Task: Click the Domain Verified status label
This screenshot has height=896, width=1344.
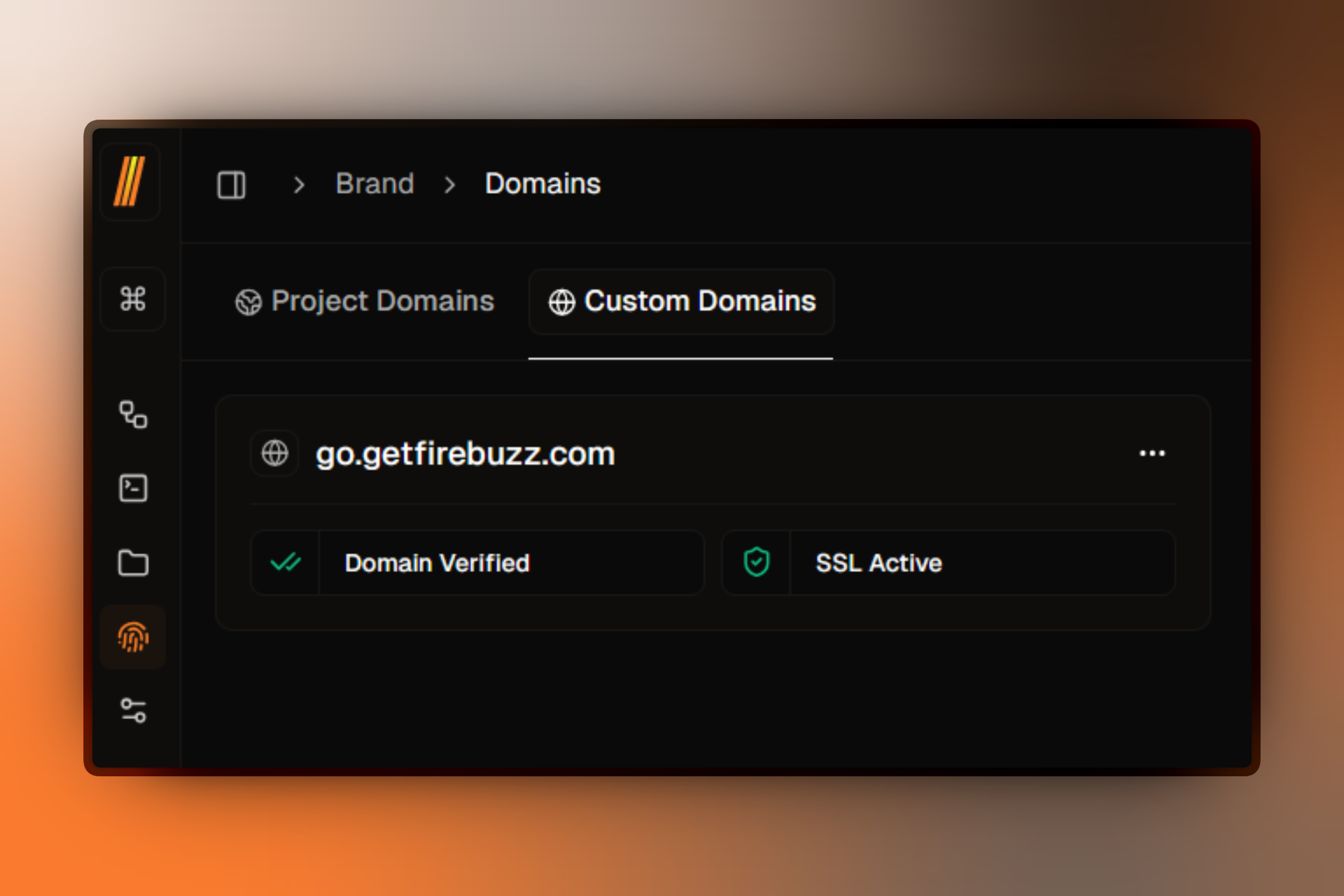Action: 437,563
